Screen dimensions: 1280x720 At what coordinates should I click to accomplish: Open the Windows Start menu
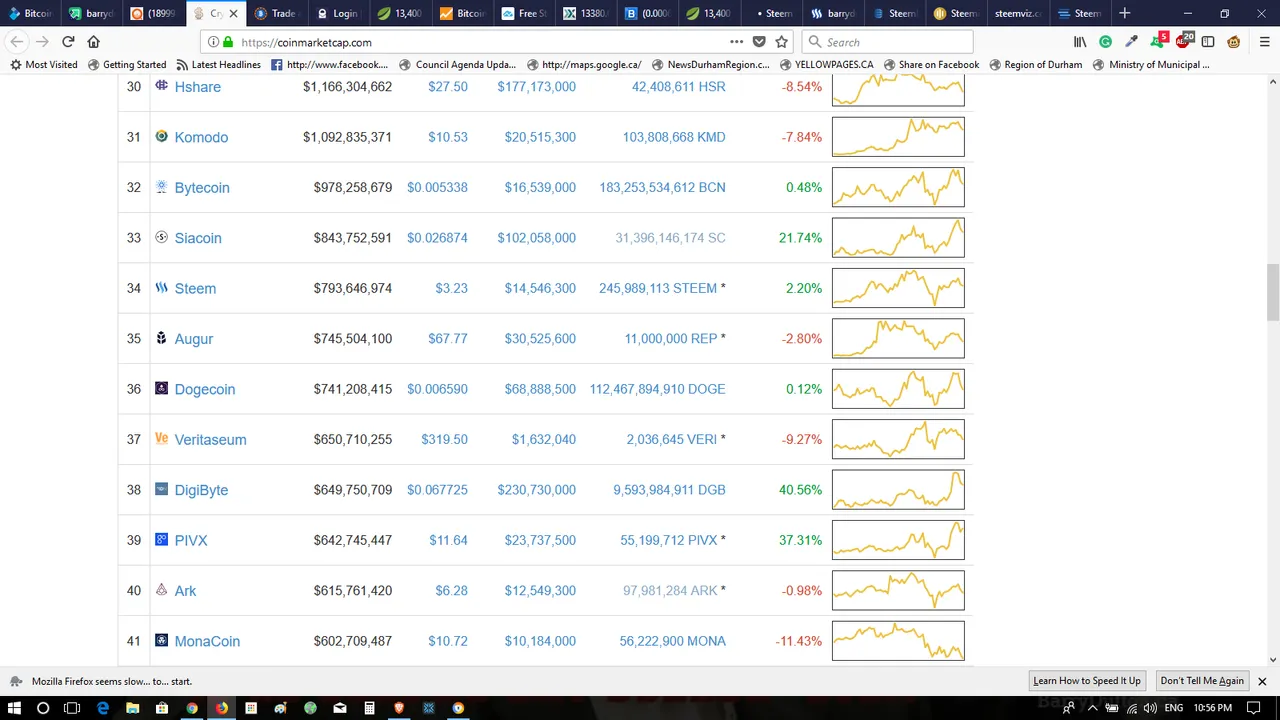click(14, 708)
